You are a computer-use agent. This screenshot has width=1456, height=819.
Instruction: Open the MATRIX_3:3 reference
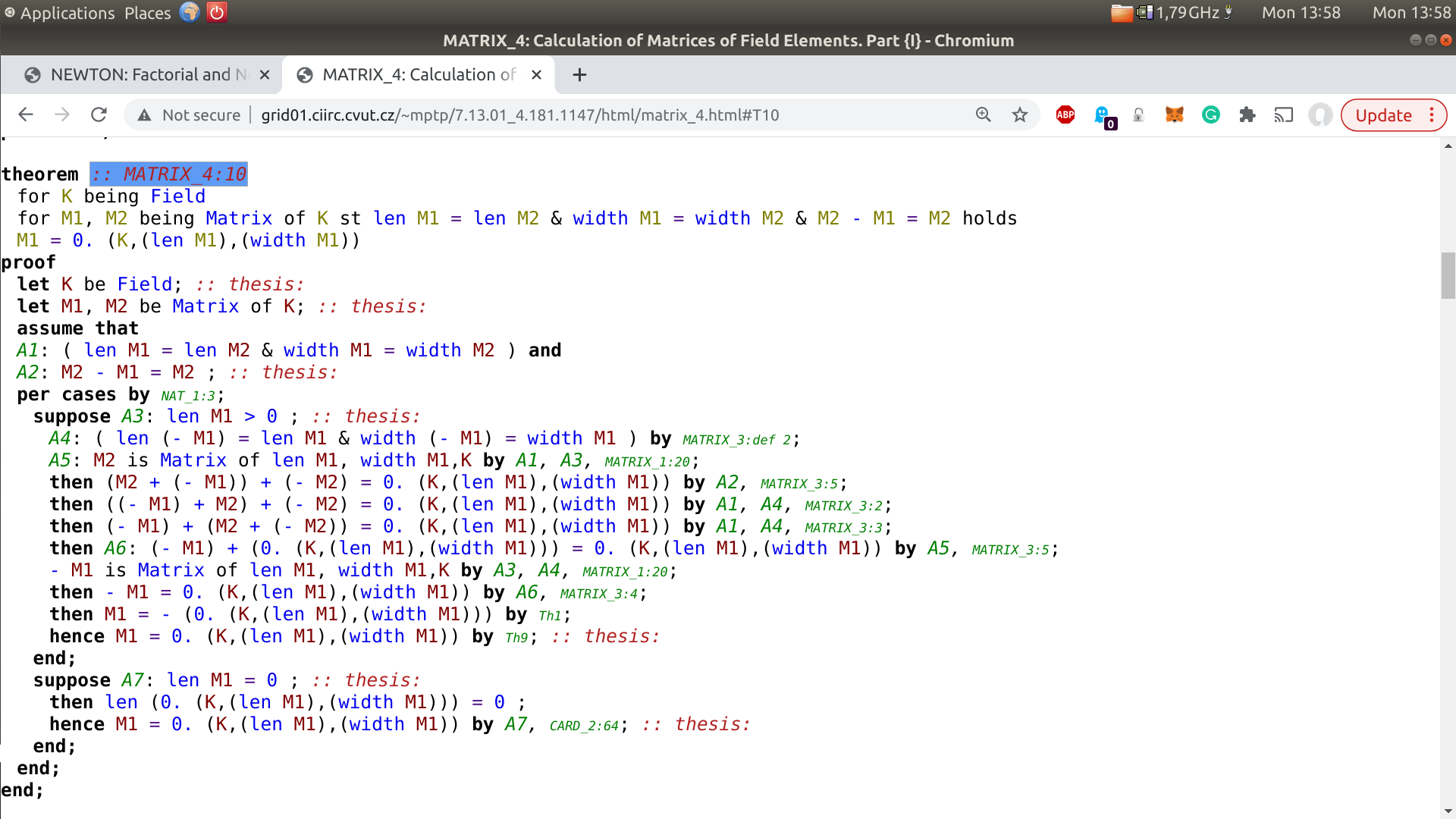pyautogui.click(x=844, y=528)
